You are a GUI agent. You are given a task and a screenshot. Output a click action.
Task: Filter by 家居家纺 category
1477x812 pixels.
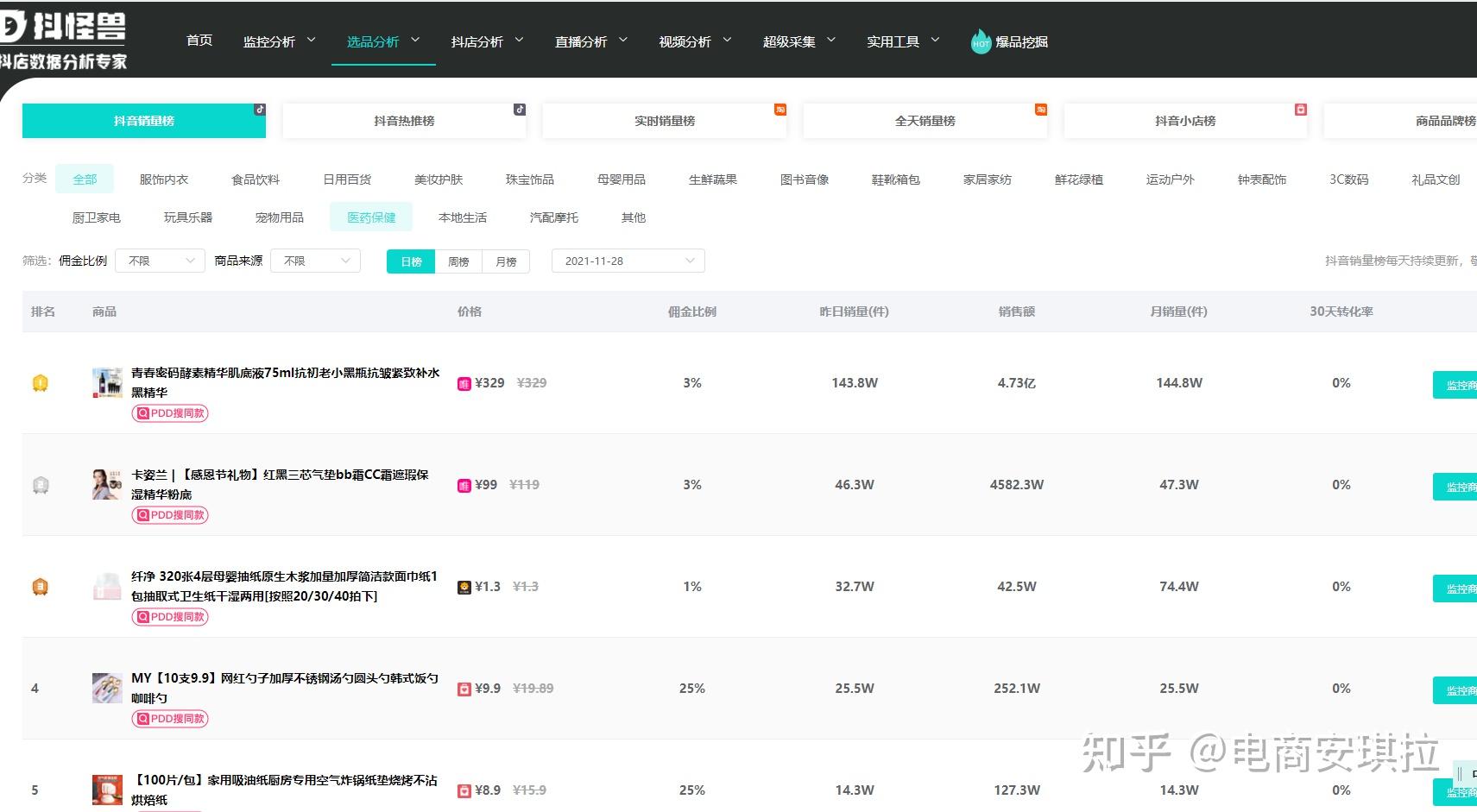pos(988,179)
